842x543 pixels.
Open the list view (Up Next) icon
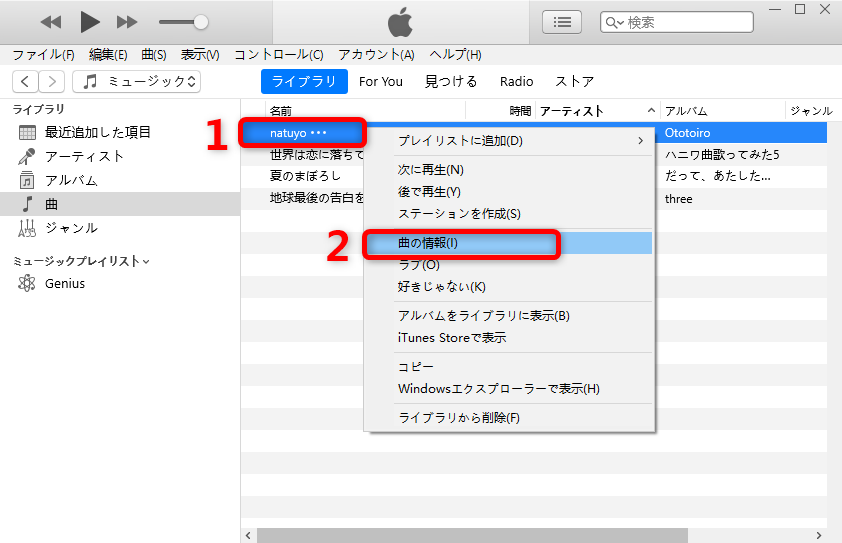coord(562,22)
